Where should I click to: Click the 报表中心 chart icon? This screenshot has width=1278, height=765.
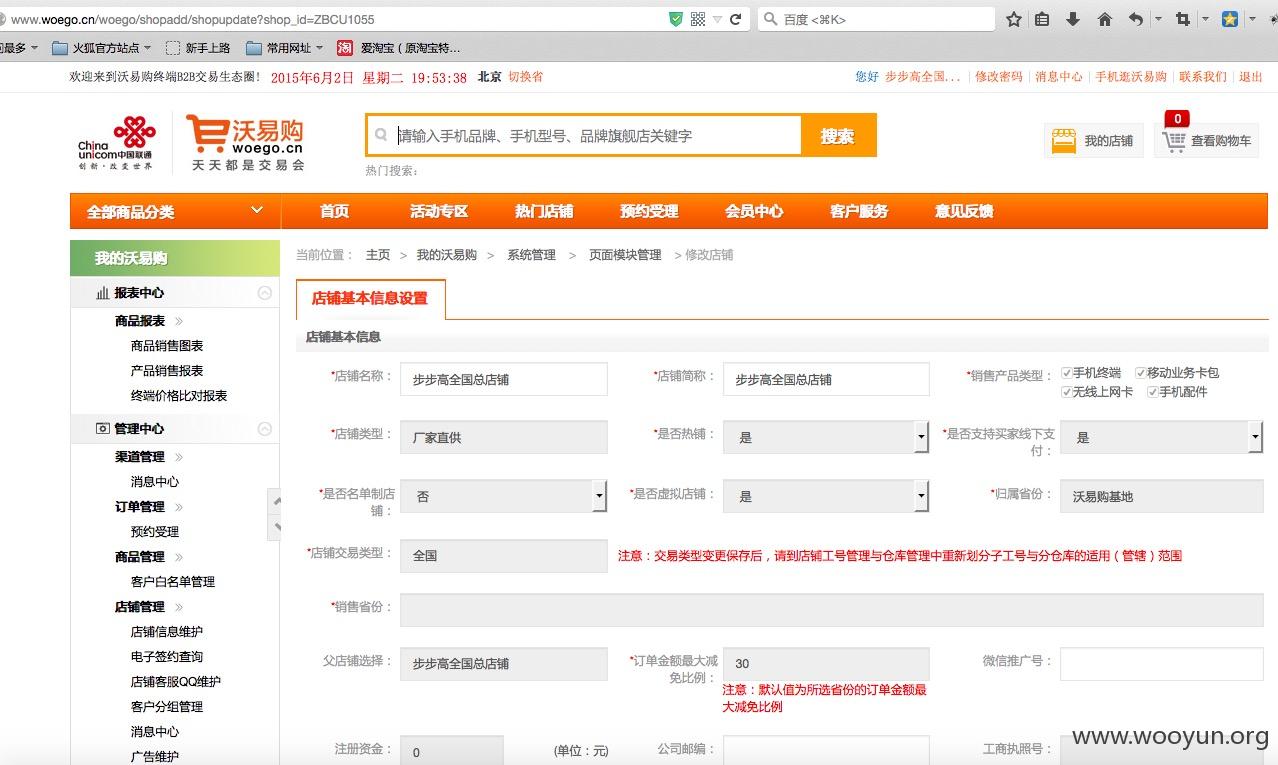click(102, 293)
